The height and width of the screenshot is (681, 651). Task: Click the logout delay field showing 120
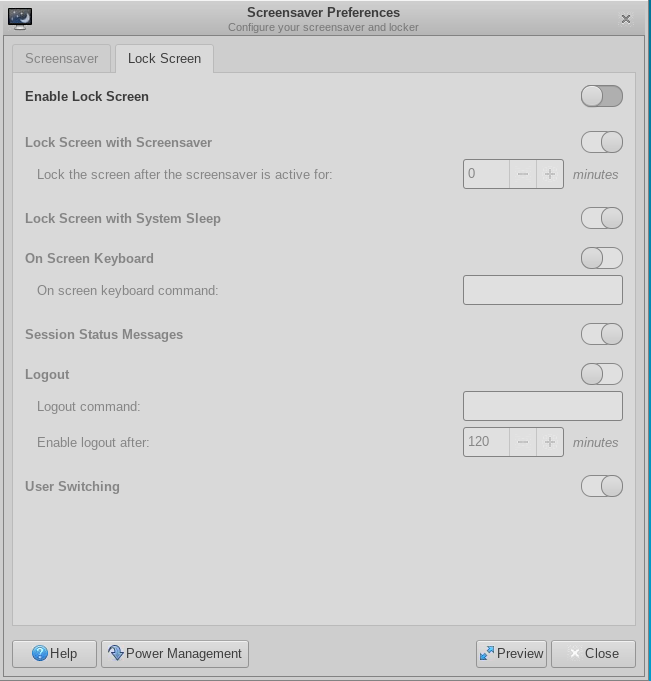[x=486, y=442]
